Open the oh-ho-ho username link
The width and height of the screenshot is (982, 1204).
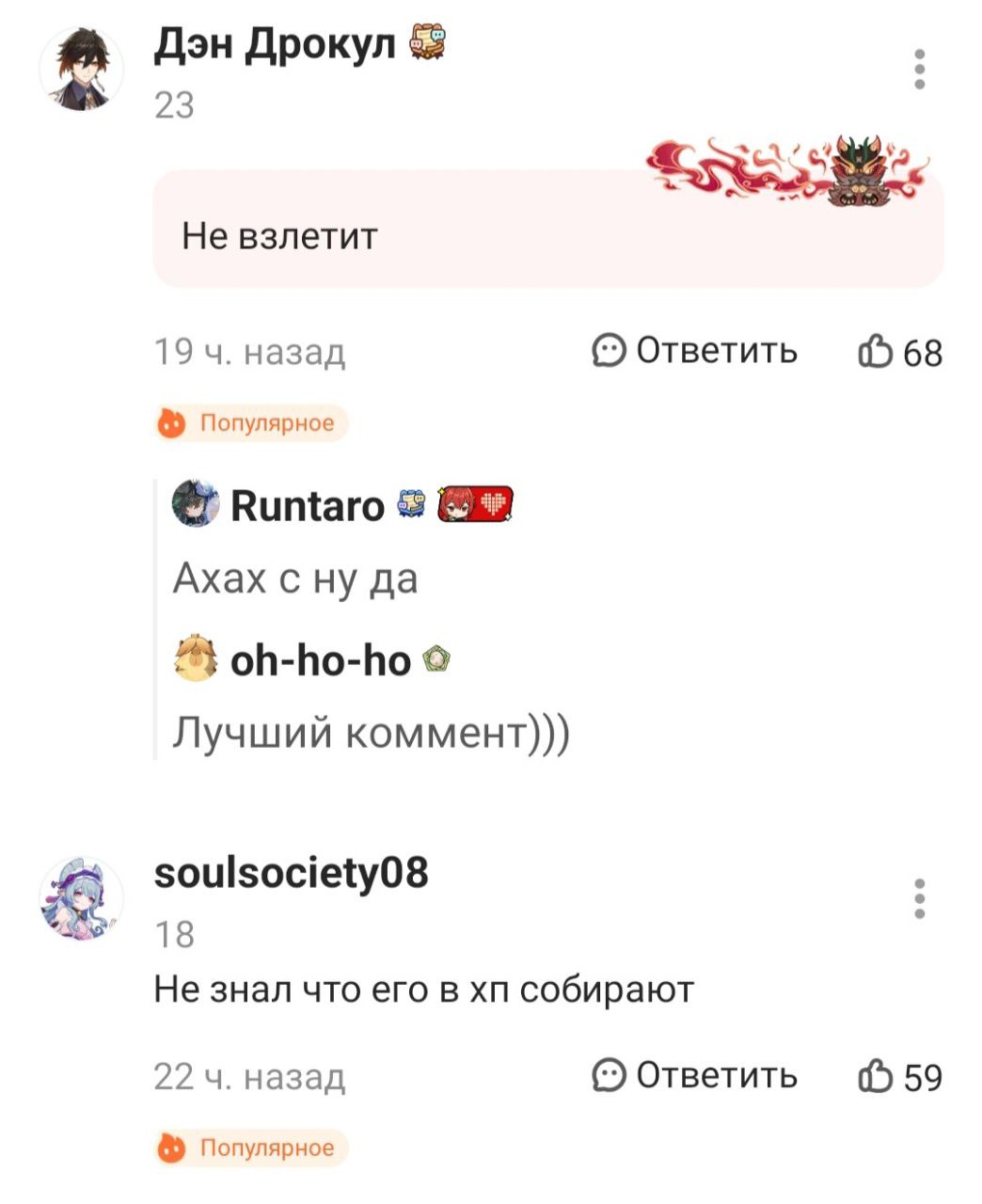pyautogui.click(x=321, y=661)
